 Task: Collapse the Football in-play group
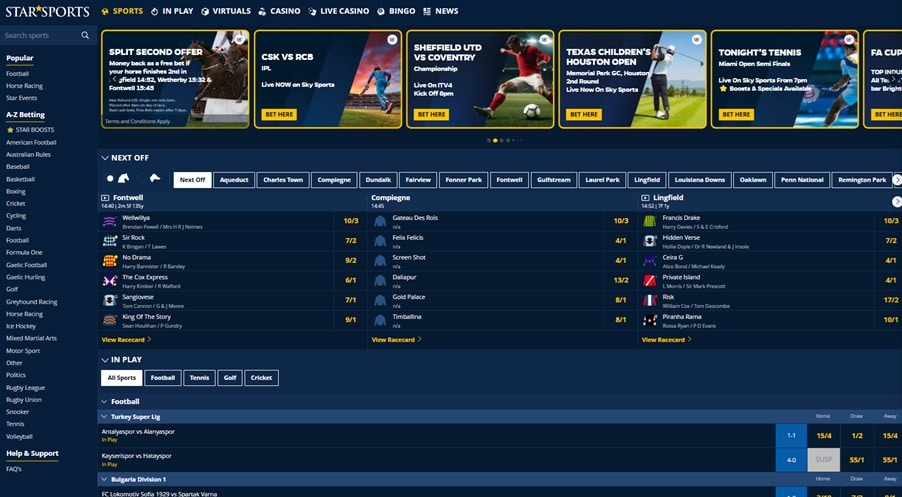[x=105, y=402]
